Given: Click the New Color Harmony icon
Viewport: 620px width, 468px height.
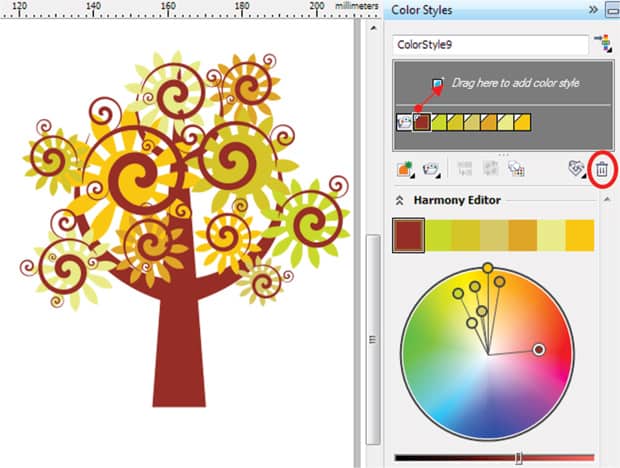Looking at the screenshot, I should 432,170.
